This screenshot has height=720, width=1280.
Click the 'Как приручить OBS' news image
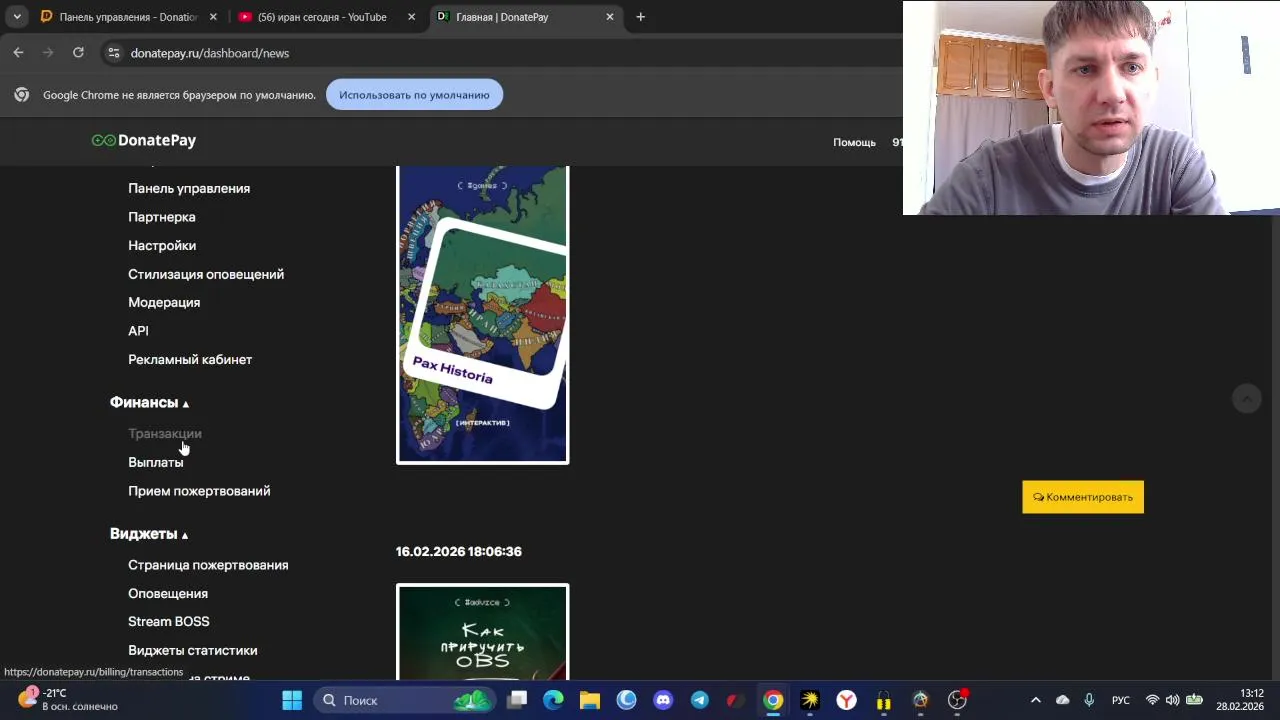coord(483,632)
